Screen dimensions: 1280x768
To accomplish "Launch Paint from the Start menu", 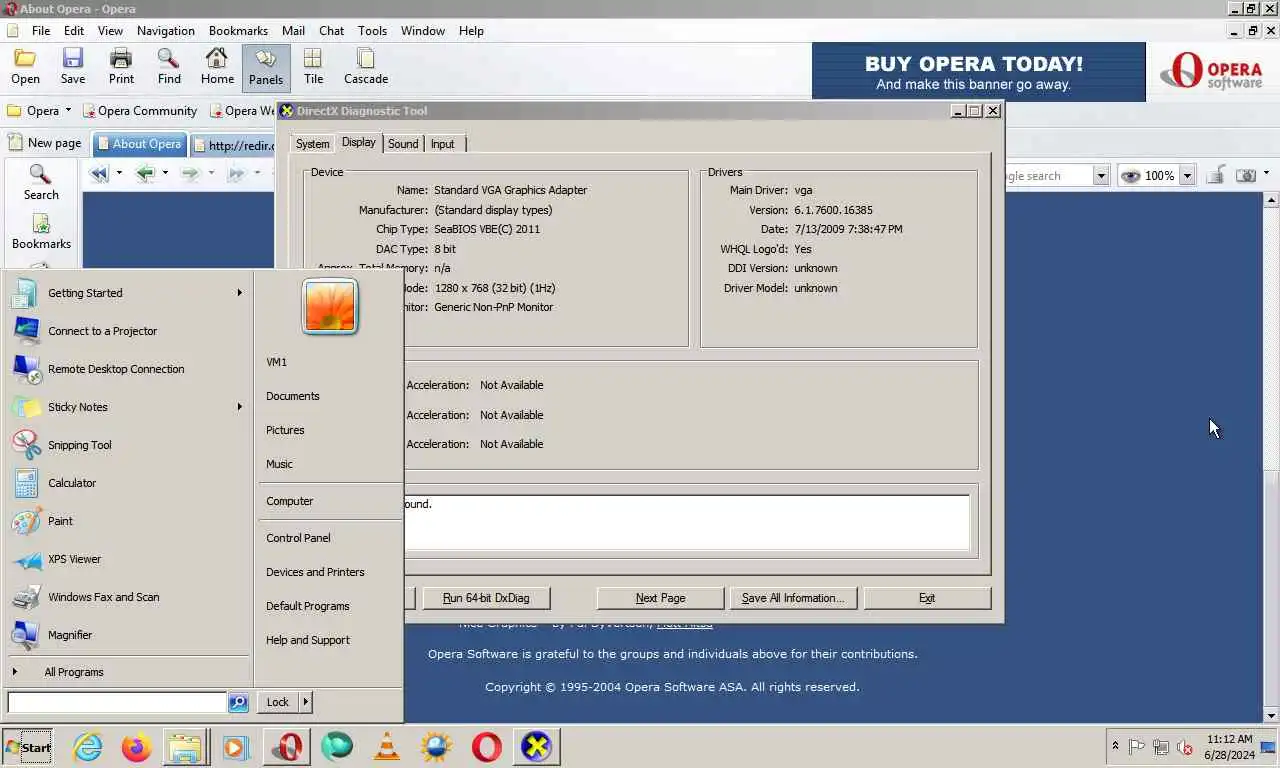I will tap(128, 521).
